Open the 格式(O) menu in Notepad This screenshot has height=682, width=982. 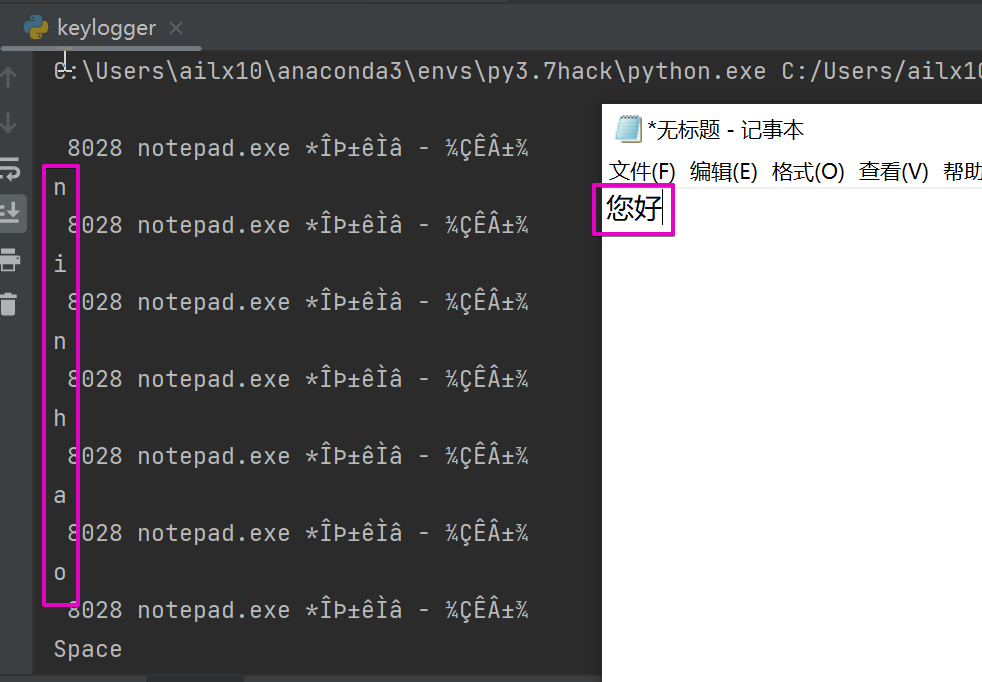tap(808, 171)
